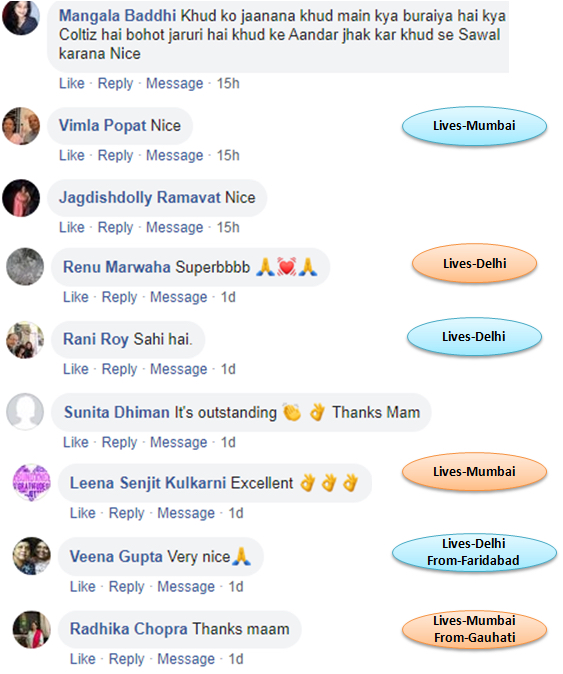This screenshot has width=563, height=674.
Task: Open Mangala Baddhi's profile picture
Action: tap(21, 17)
